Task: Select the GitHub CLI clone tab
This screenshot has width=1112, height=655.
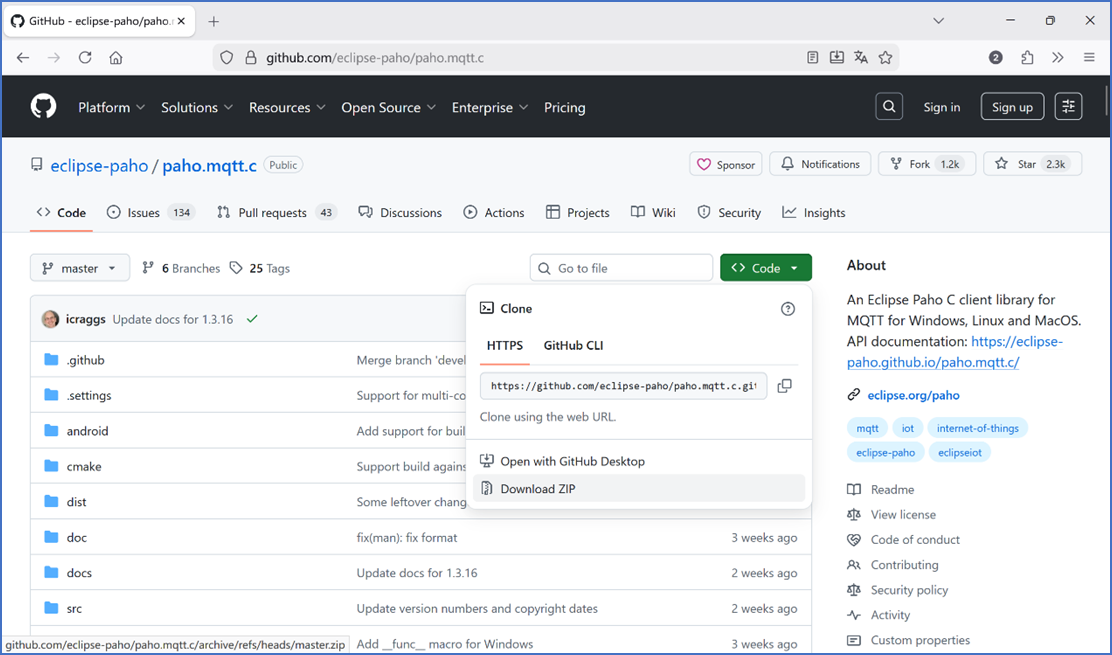Action: pyautogui.click(x=573, y=345)
